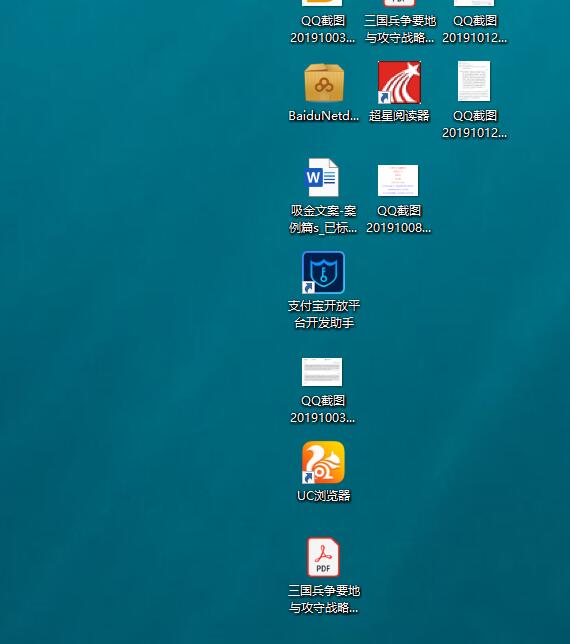This screenshot has width=570, height=644.
Task: Click the 支付宝开放平台开发助手 text label
Action: coord(324,314)
